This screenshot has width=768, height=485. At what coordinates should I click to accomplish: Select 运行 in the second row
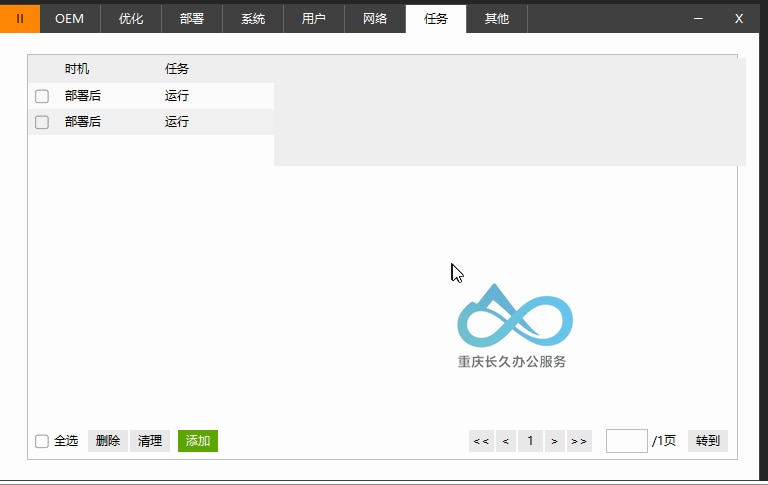[177, 121]
